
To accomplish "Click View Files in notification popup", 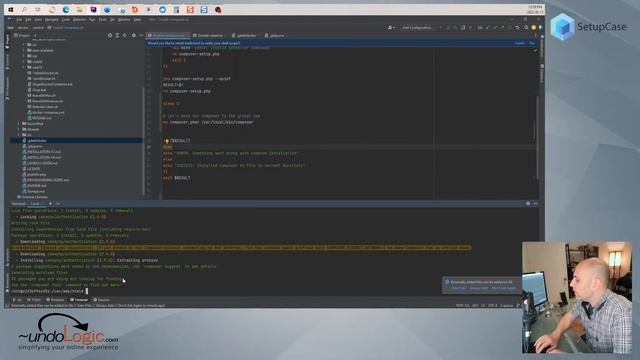I will click(458, 288).
